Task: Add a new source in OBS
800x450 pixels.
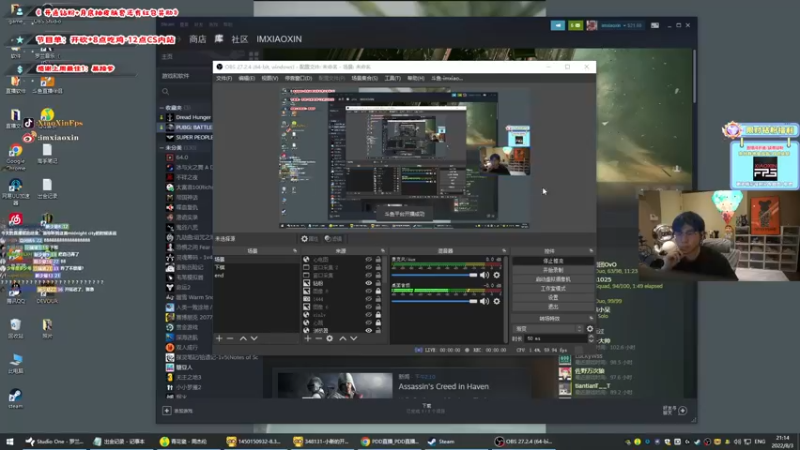Action: coord(308,338)
